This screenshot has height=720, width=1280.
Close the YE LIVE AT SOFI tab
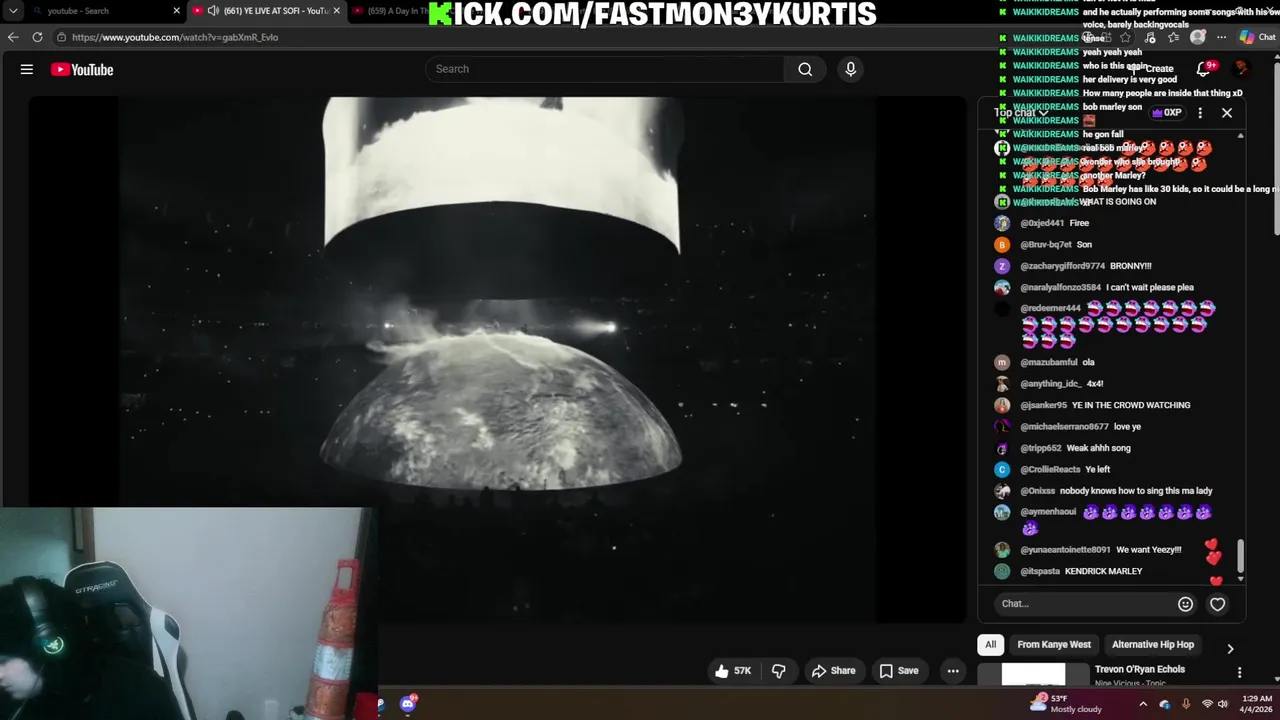click(x=337, y=11)
